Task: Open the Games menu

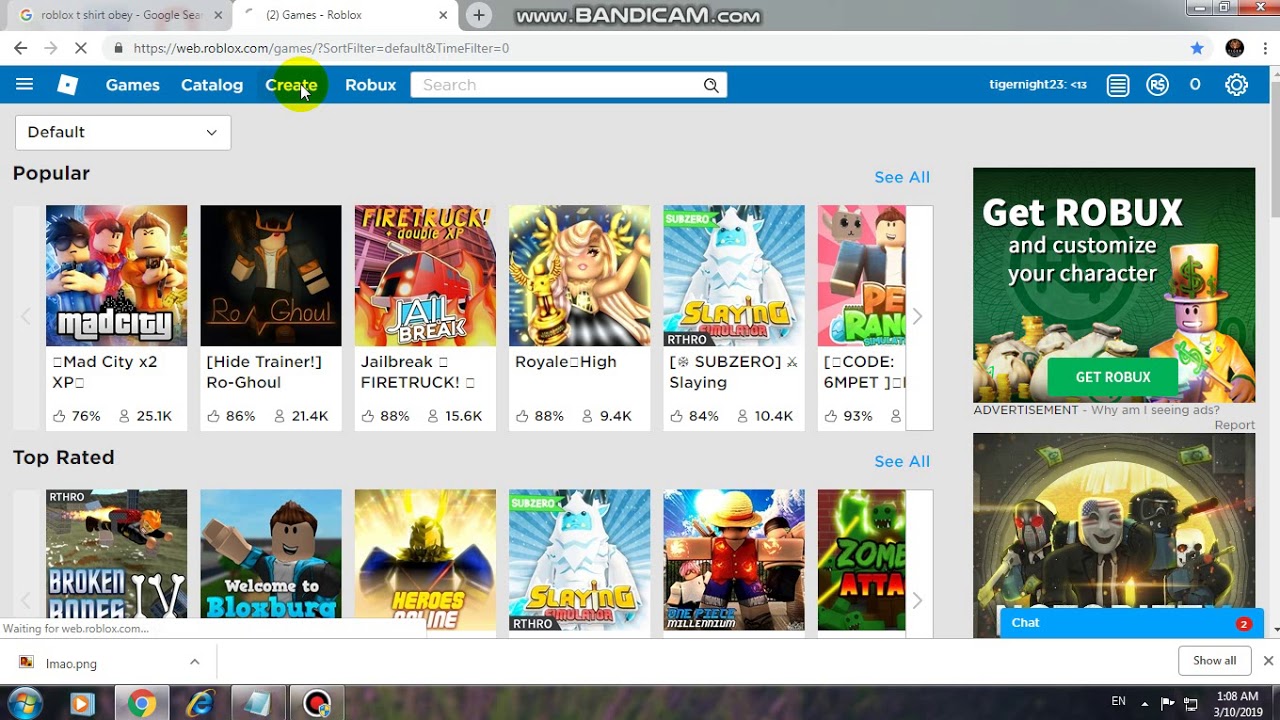Action: pyautogui.click(x=133, y=85)
